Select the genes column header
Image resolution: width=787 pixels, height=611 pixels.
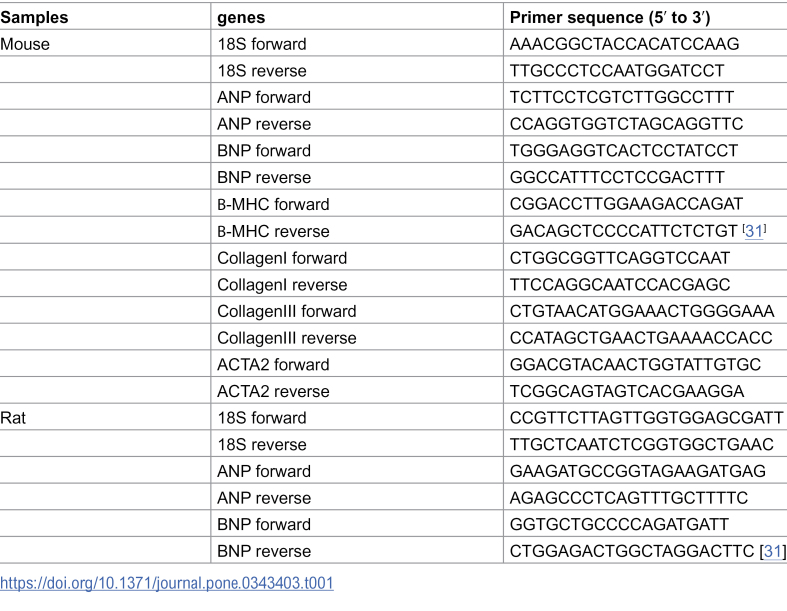click(x=241, y=18)
